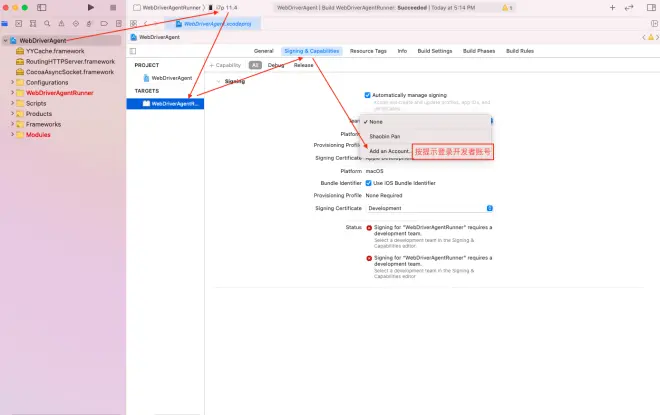Collapse the WebDriverAgent project root
Viewport: 660px width, 415px height.
click(x=5, y=40)
